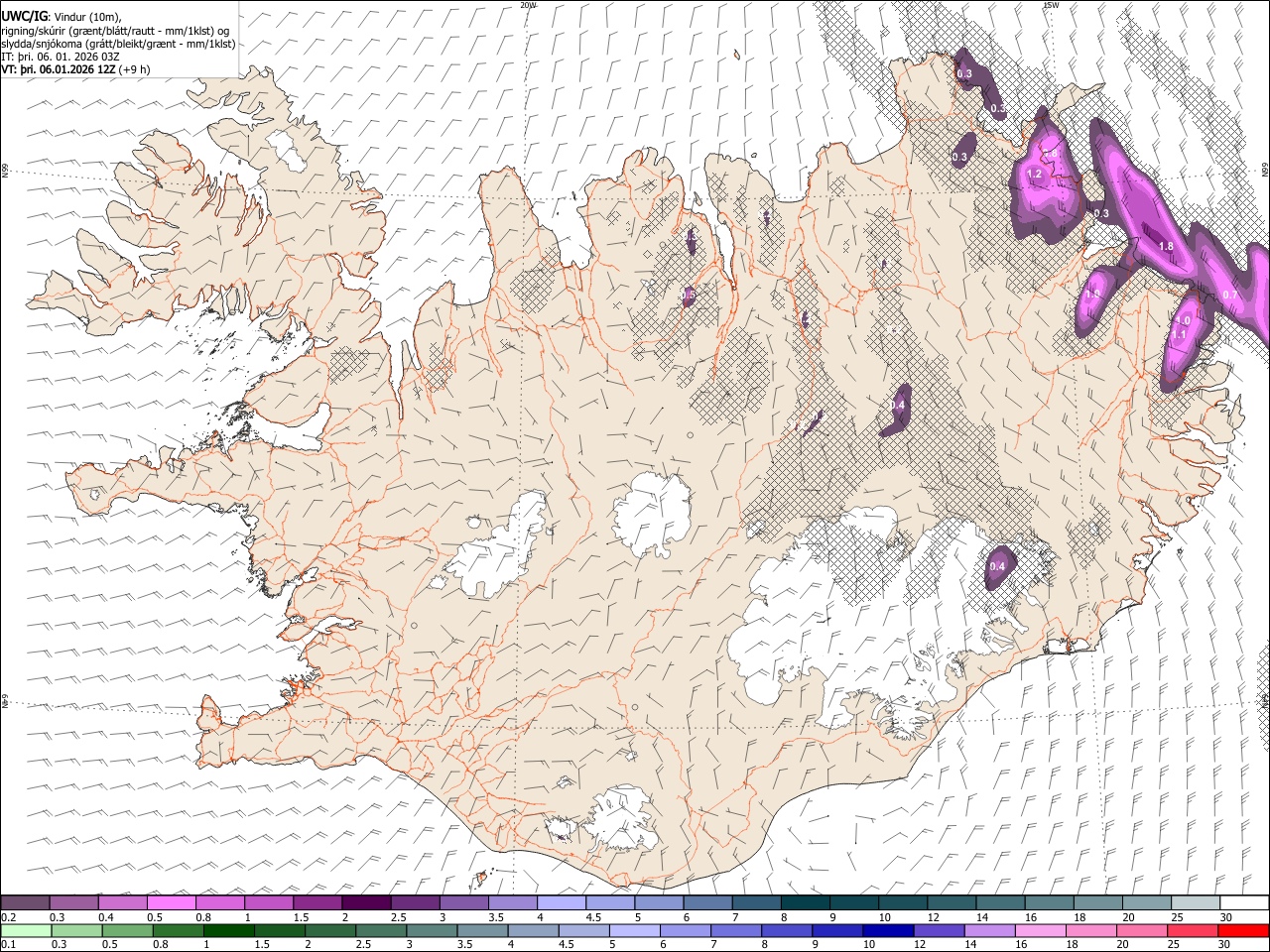Image resolution: width=1270 pixels, height=952 pixels.
Task: Click the 'slydda/snjókoma' legend description line
Action: click(118, 44)
